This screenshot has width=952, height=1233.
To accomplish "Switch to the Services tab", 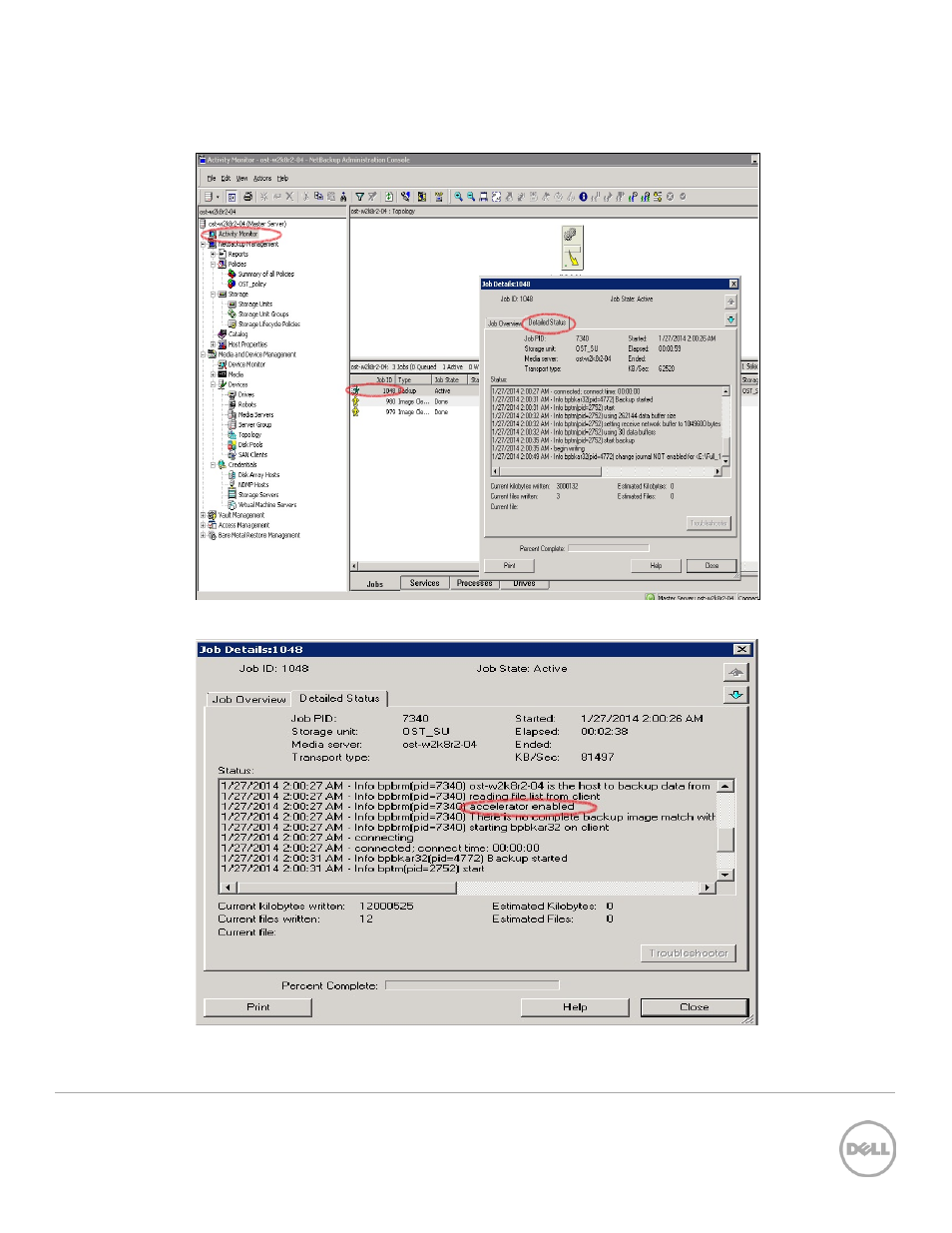I will point(424,583).
